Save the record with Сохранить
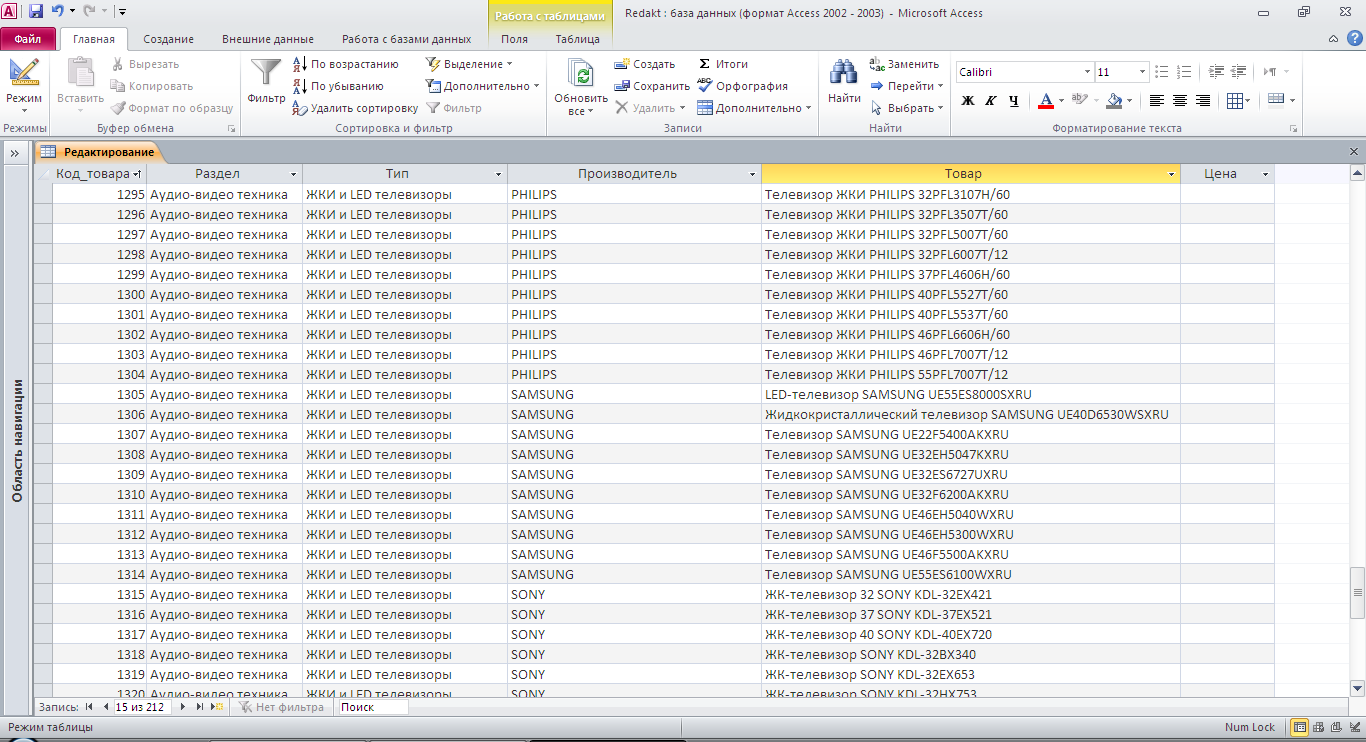Viewport: 1366px width, 742px height. 652,86
